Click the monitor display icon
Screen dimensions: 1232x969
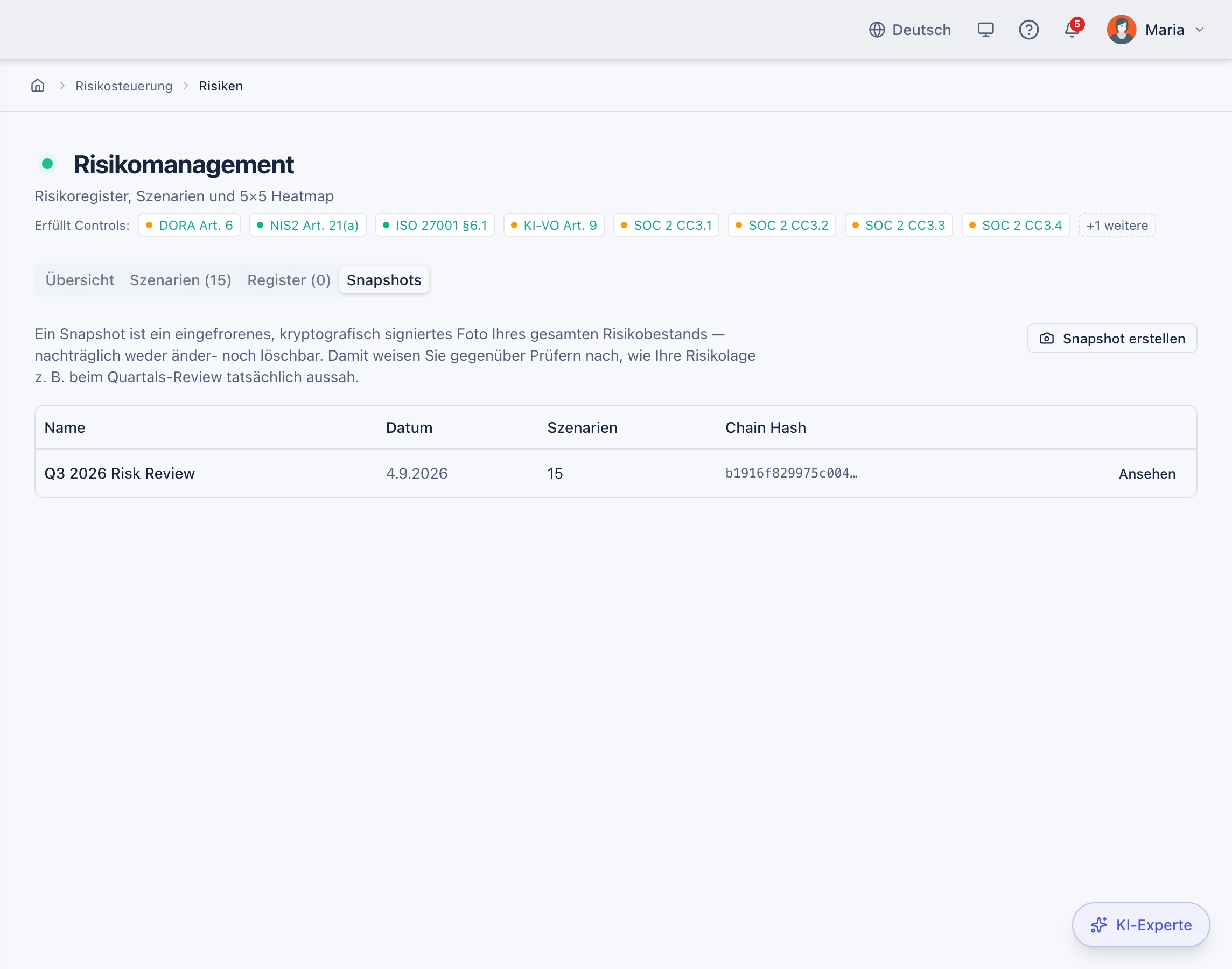tap(986, 30)
